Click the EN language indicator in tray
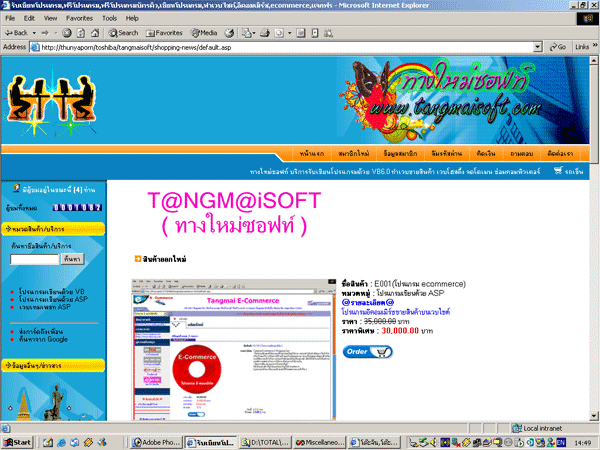 click(x=561, y=443)
